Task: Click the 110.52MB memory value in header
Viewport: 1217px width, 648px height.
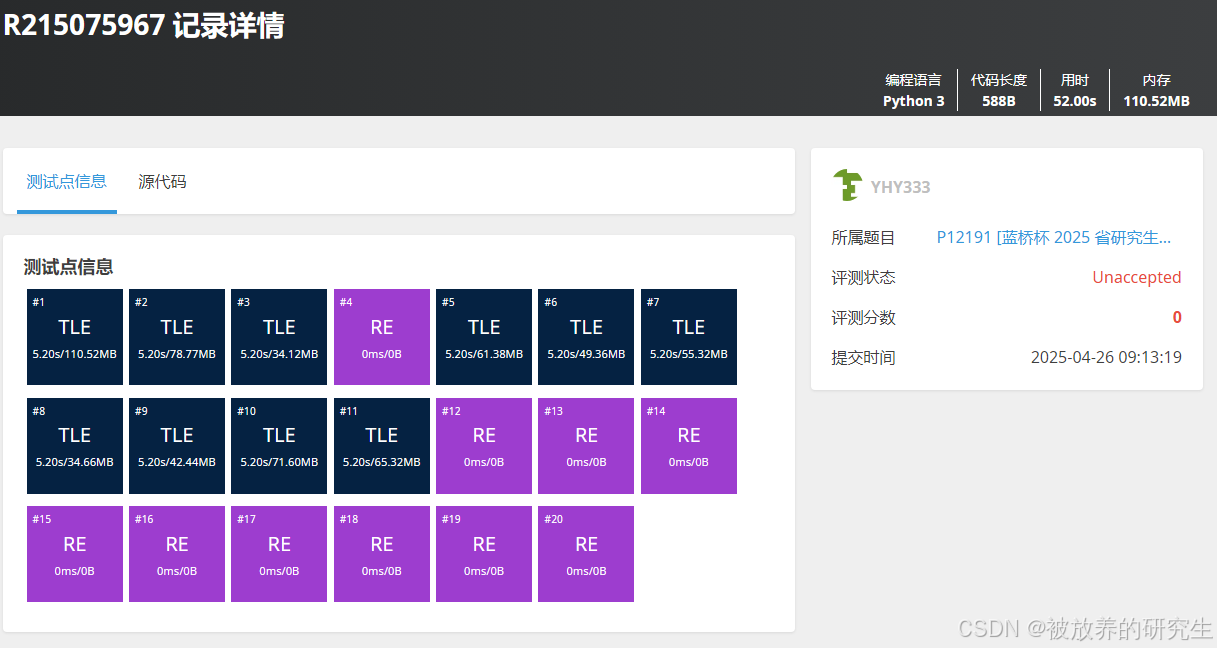Action: 1156,101
